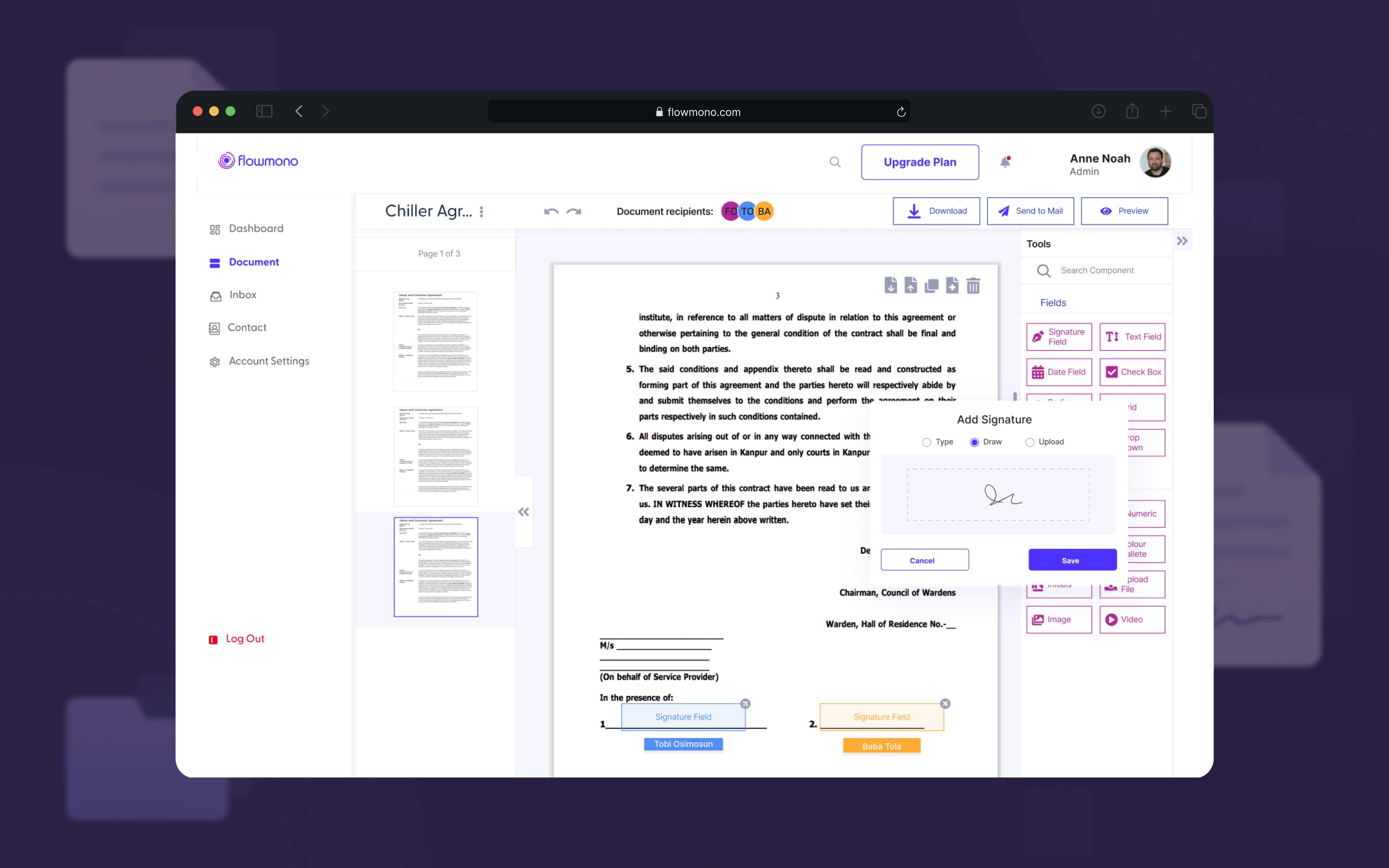
Task: Duplicate the page
Action: coord(931,285)
